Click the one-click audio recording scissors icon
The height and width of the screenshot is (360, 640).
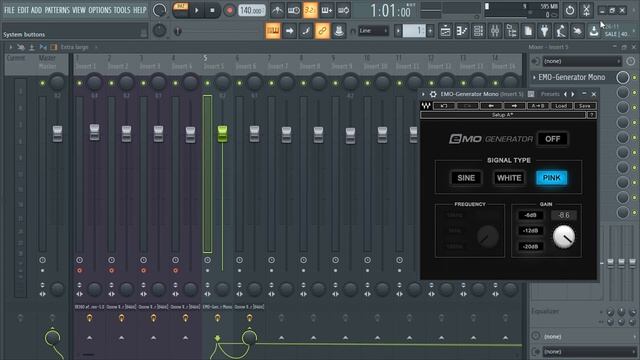click(586, 10)
